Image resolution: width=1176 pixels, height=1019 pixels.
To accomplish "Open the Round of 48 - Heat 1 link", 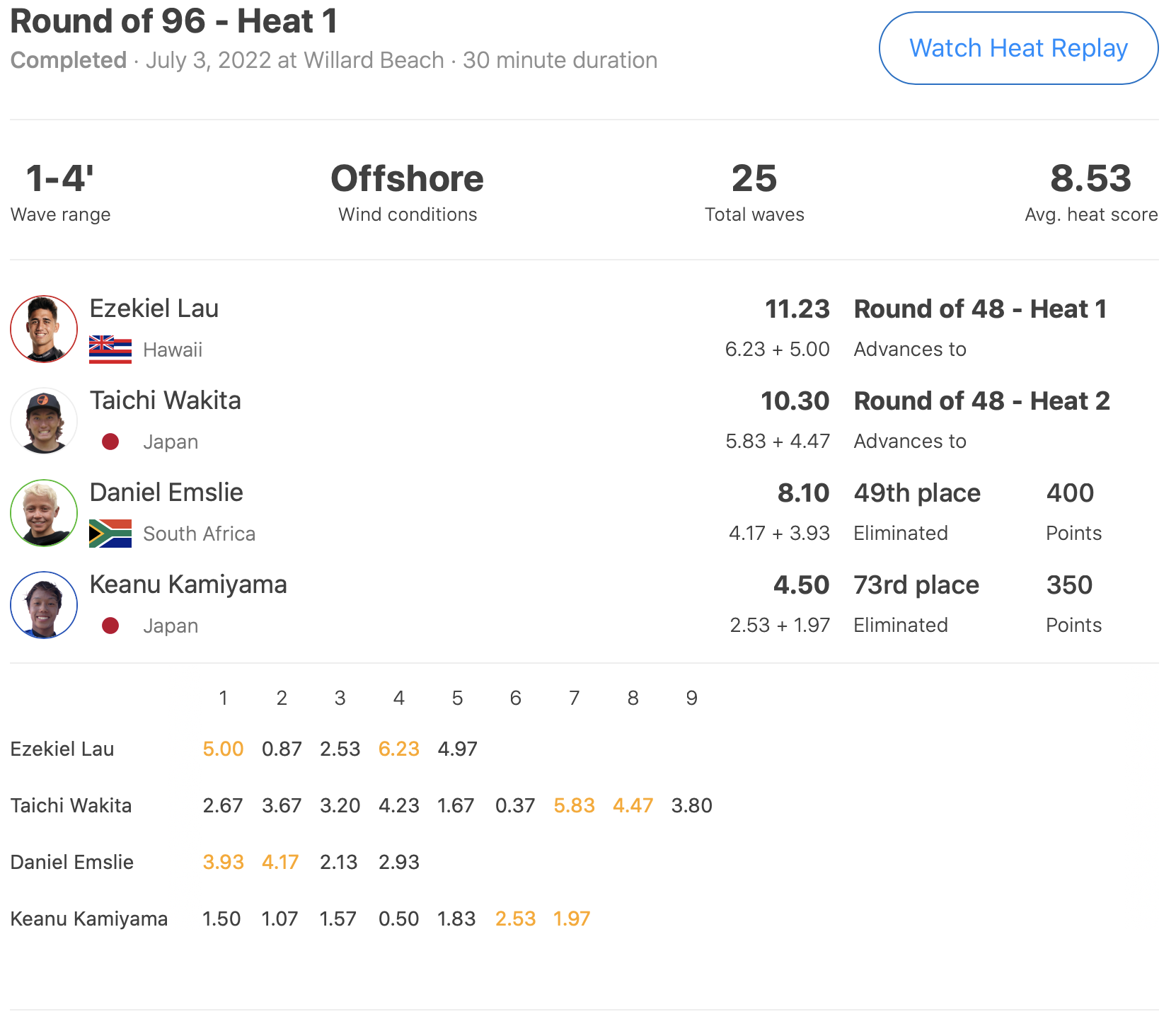I will click(x=980, y=309).
